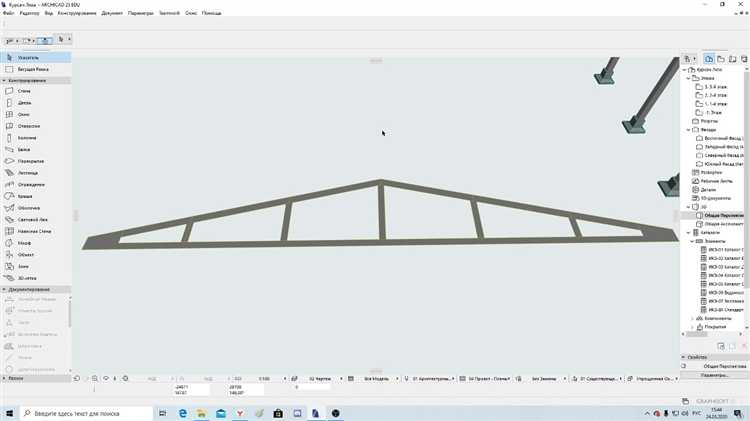Open Layout Book in Navigator
This screenshot has height=421, width=750.
(x=732, y=59)
